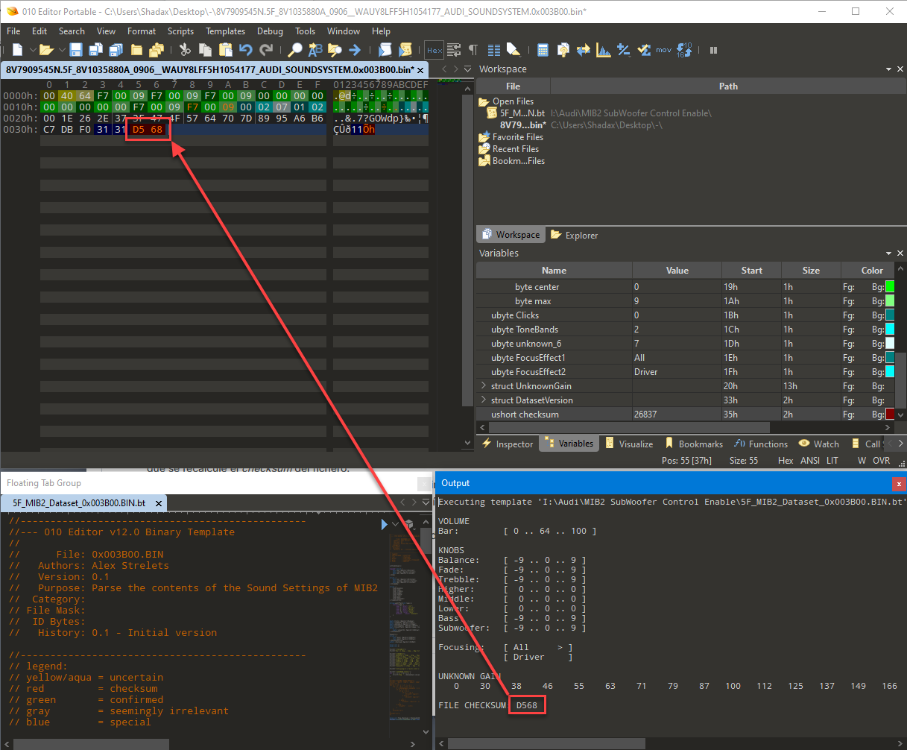Toggle the paragraph whitespace marker button
Screen dimensions: 907x750
coord(473,50)
